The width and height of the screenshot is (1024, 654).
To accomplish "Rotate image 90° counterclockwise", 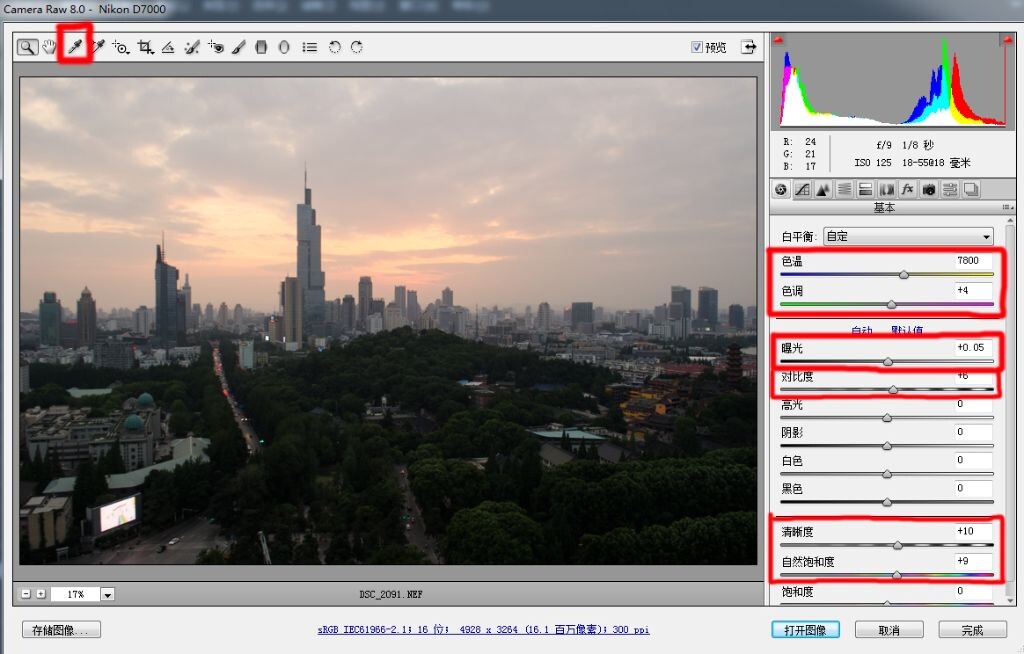I will click(x=334, y=47).
